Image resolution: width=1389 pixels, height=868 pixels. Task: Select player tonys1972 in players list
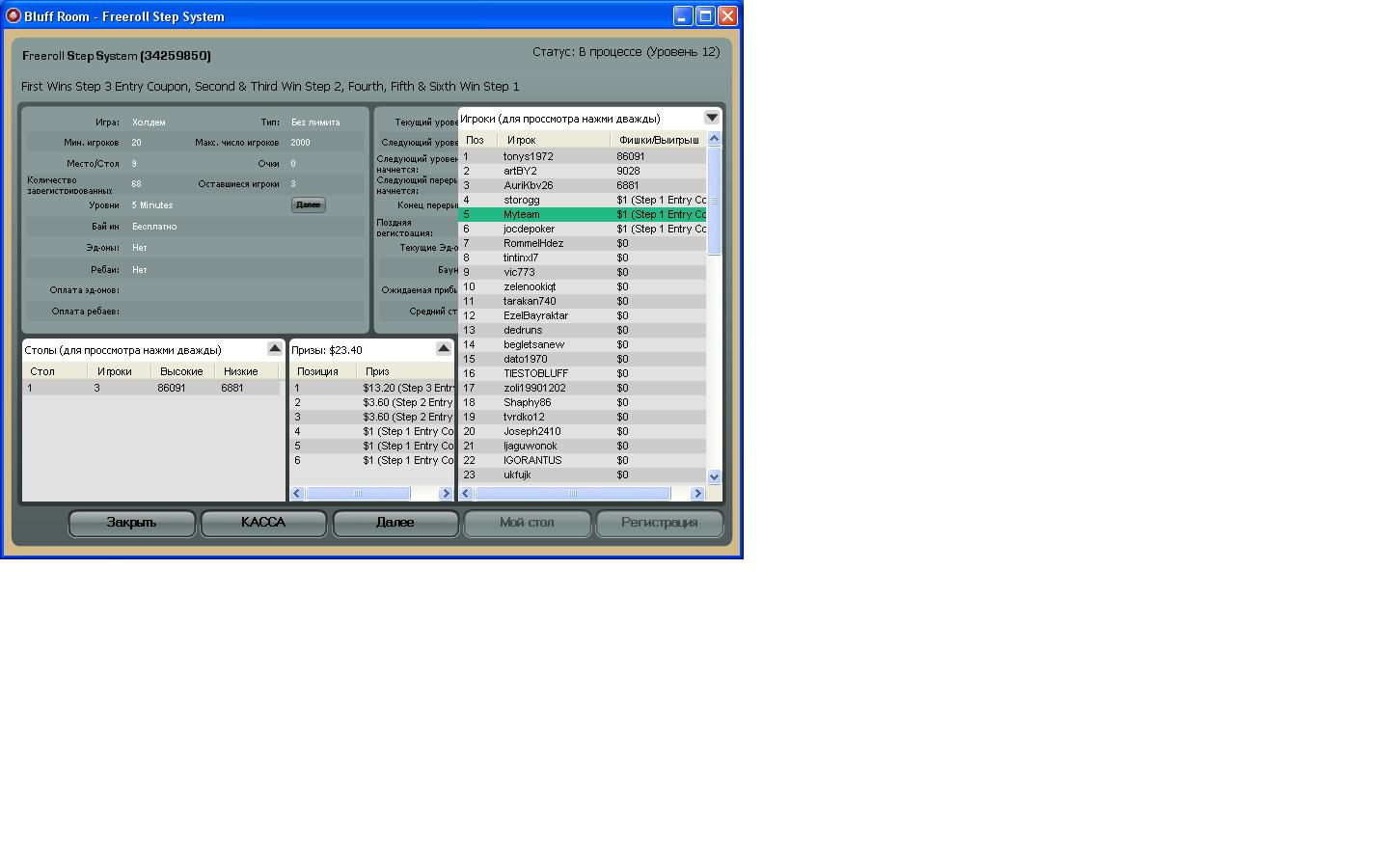(528, 156)
